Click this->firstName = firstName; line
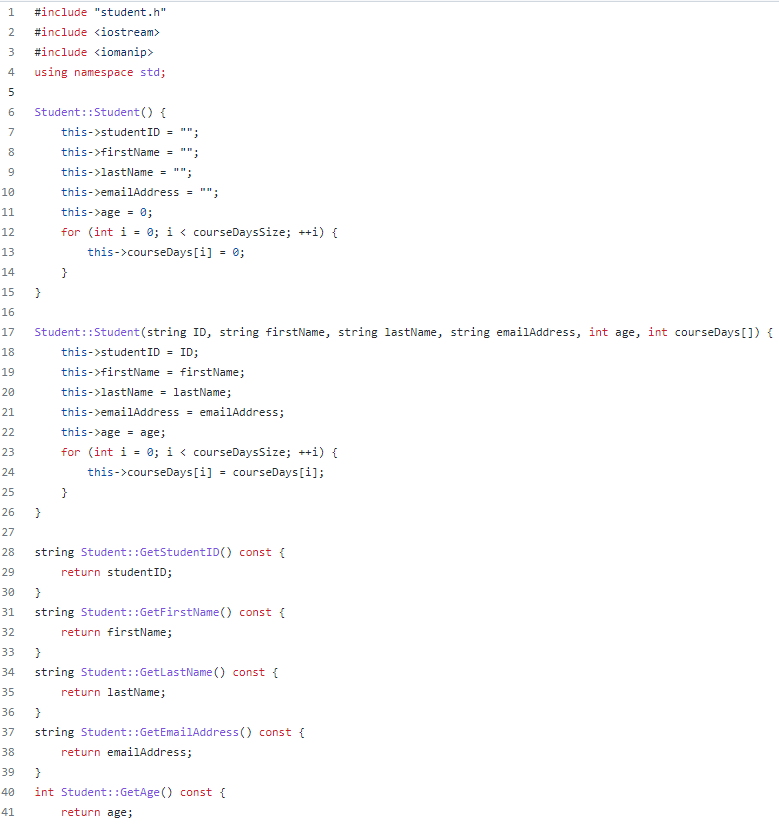 [x=153, y=372]
